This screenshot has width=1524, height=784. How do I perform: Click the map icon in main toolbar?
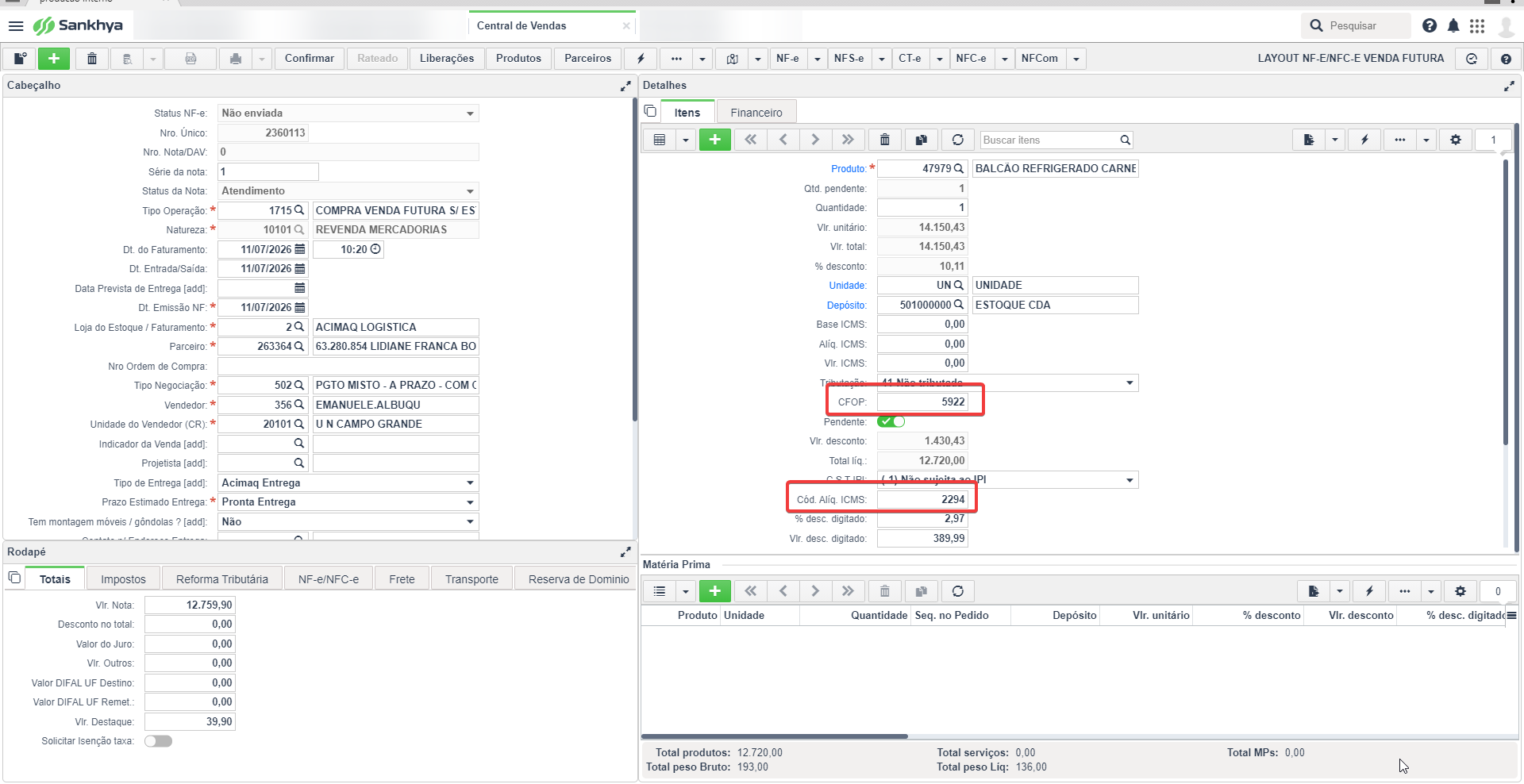pyautogui.click(x=732, y=59)
